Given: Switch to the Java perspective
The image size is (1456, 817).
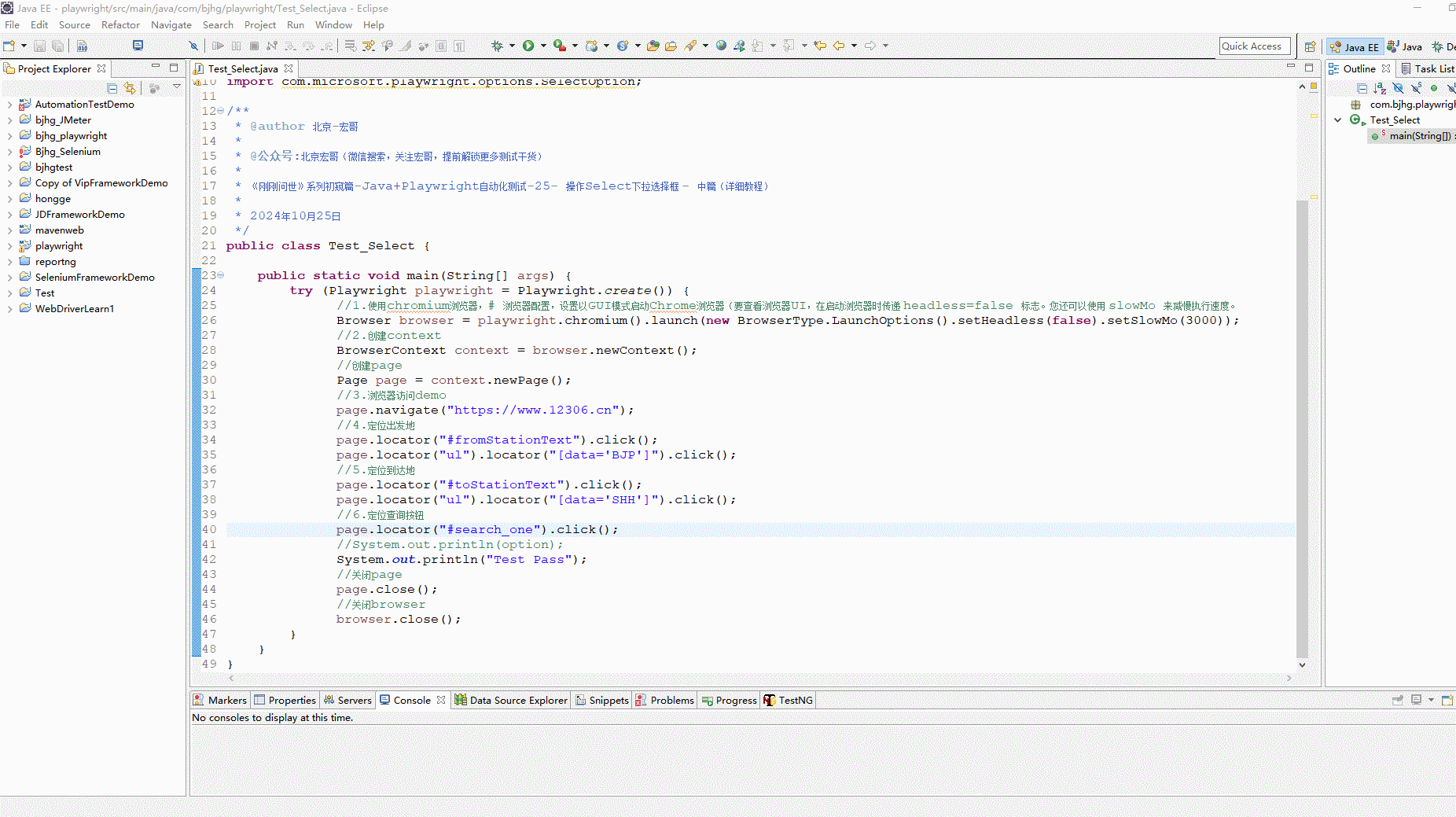Looking at the screenshot, I should [x=1404, y=46].
